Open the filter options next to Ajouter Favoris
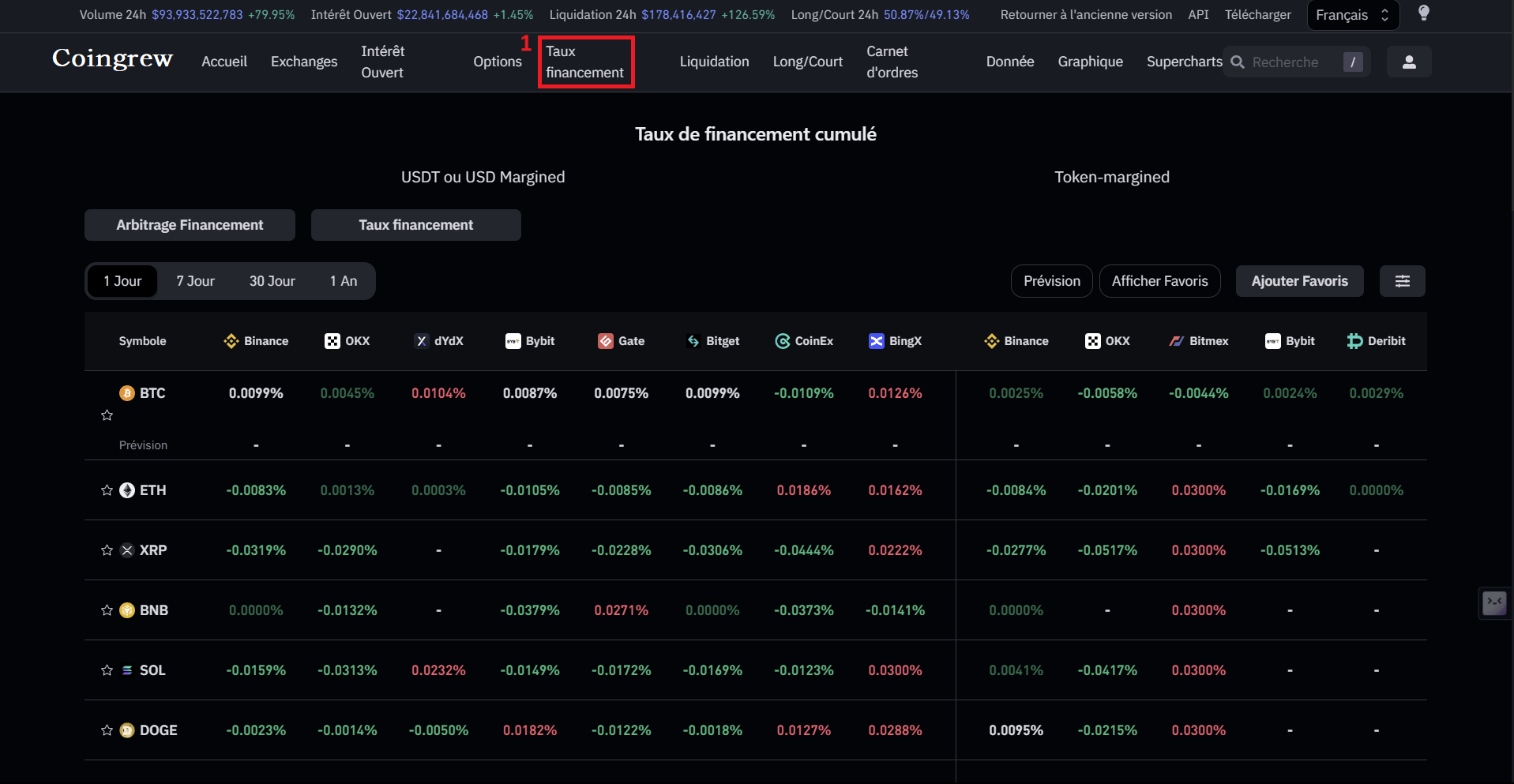The width and height of the screenshot is (1514, 784). click(1403, 281)
